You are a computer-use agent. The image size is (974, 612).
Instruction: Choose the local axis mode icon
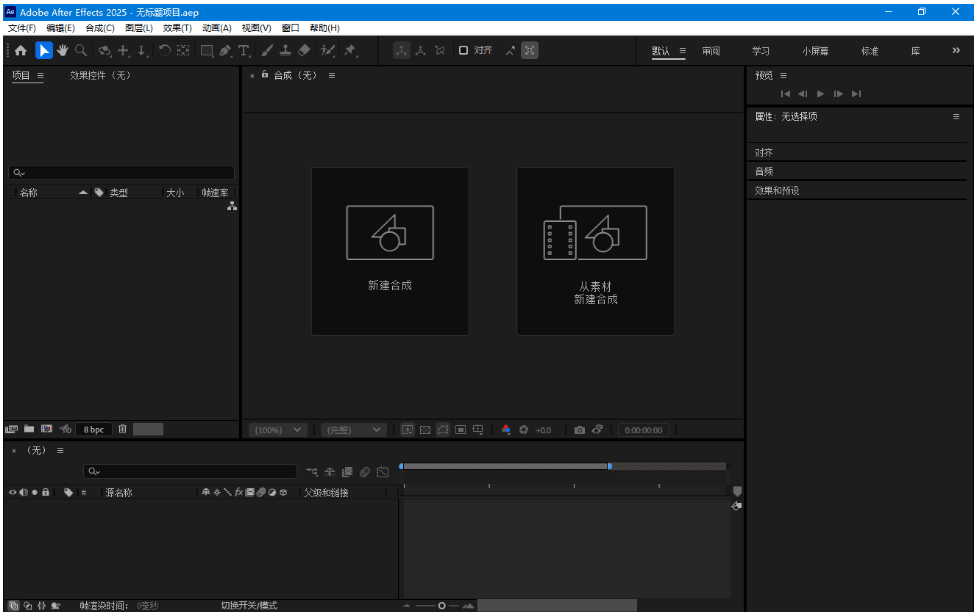pos(401,51)
